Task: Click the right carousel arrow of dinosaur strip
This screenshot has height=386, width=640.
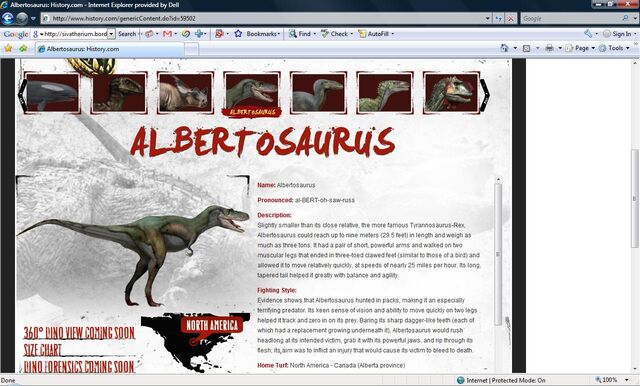Action: coord(485,95)
